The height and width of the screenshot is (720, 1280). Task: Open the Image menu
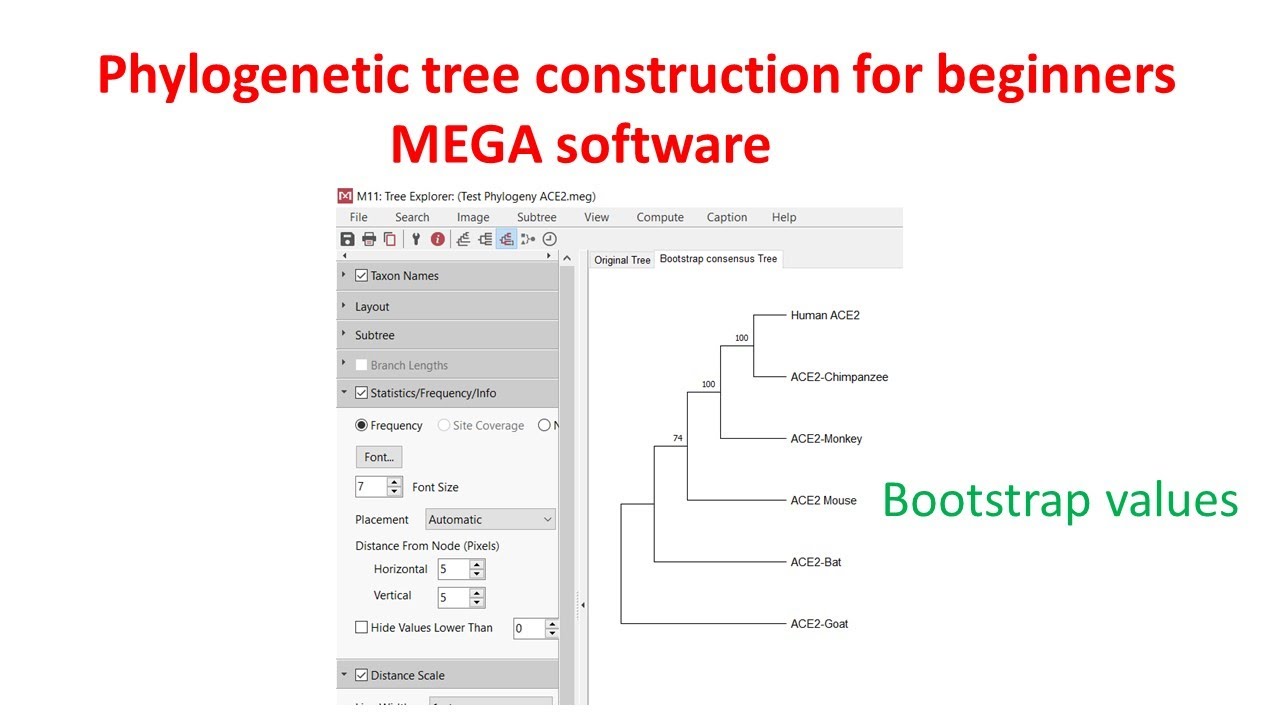474,217
